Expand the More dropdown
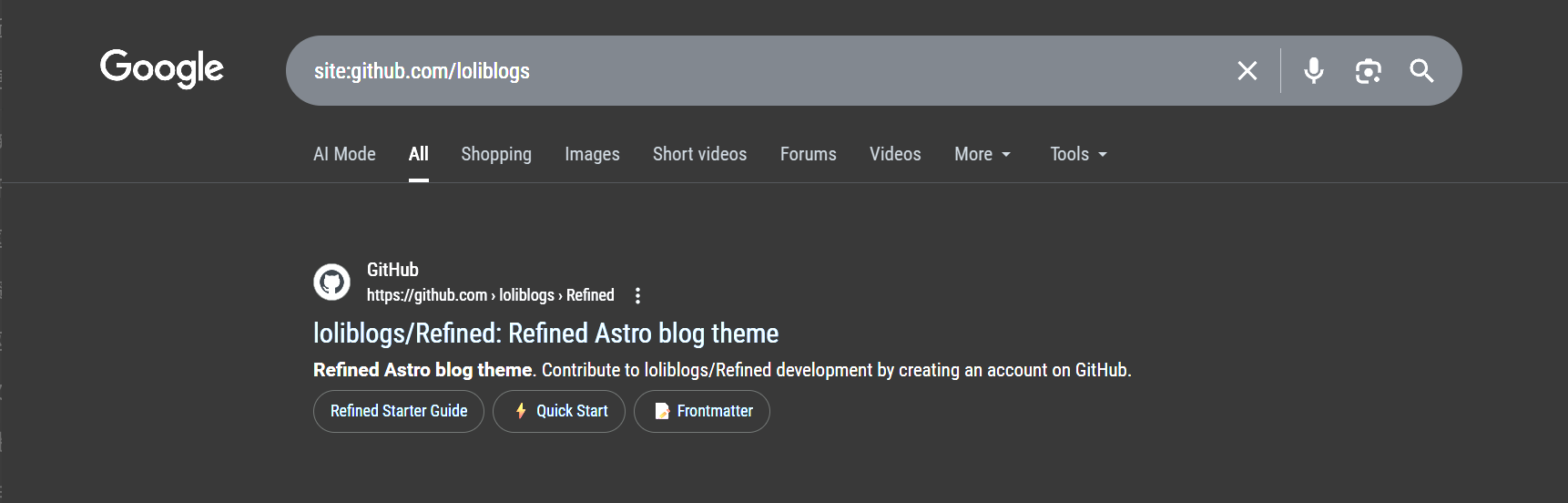 click(982, 154)
